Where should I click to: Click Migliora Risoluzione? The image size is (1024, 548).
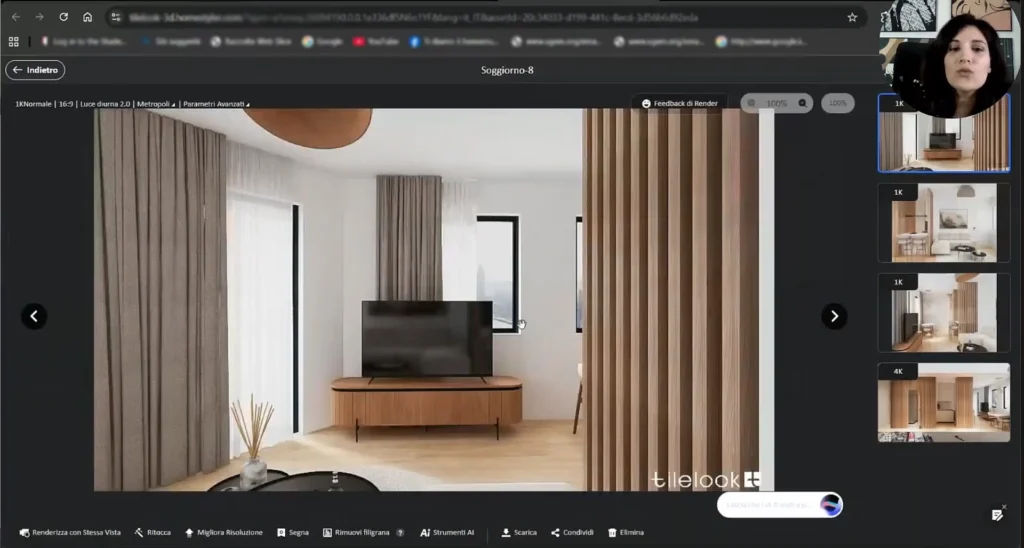click(x=224, y=533)
